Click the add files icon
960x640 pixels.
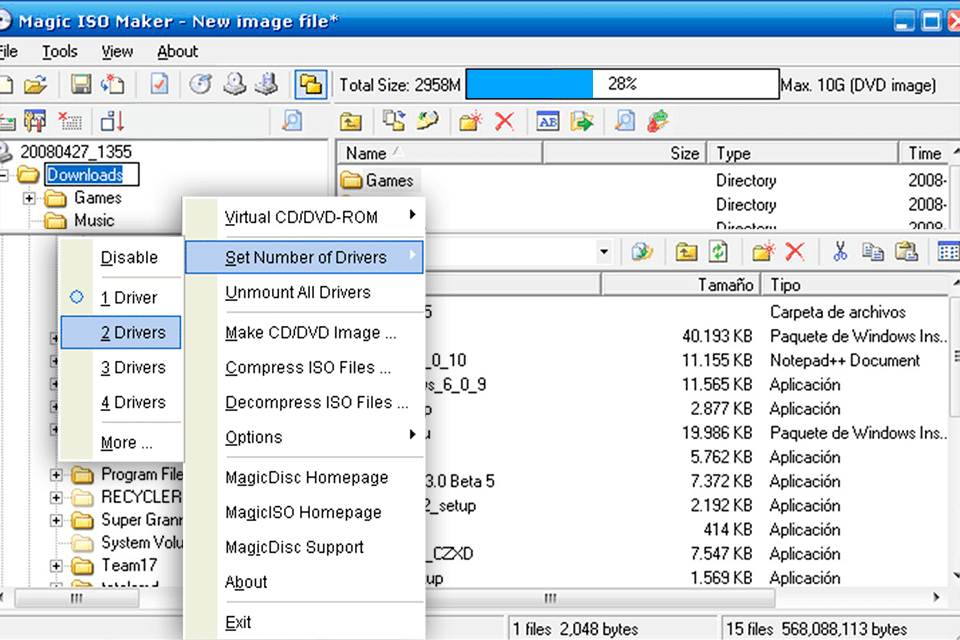pyautogui.click(x=394, y=121)
